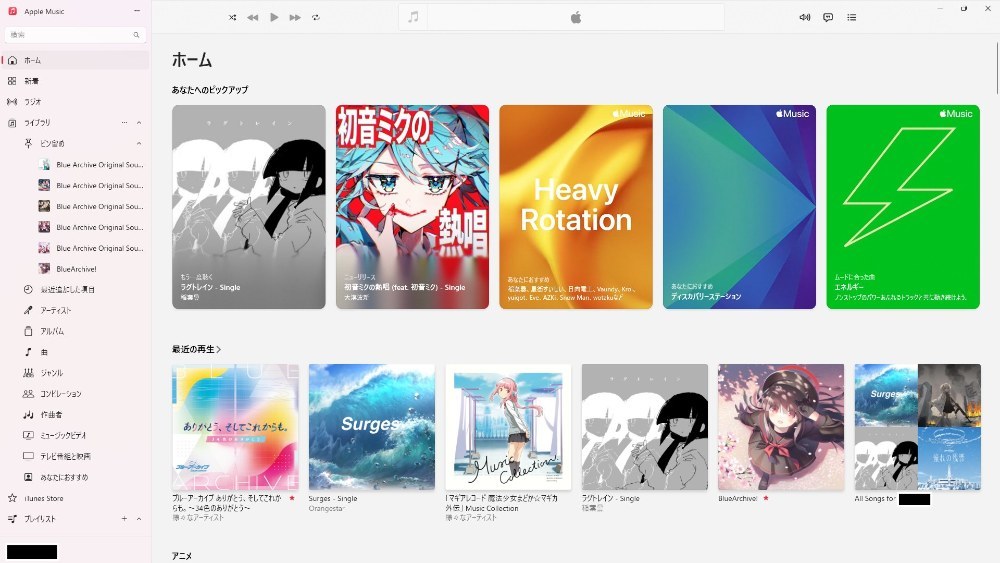Toggle shuffle playback
Viewport: 1000px width, 563px height.
pyautogui.click(x=233, y=17)
